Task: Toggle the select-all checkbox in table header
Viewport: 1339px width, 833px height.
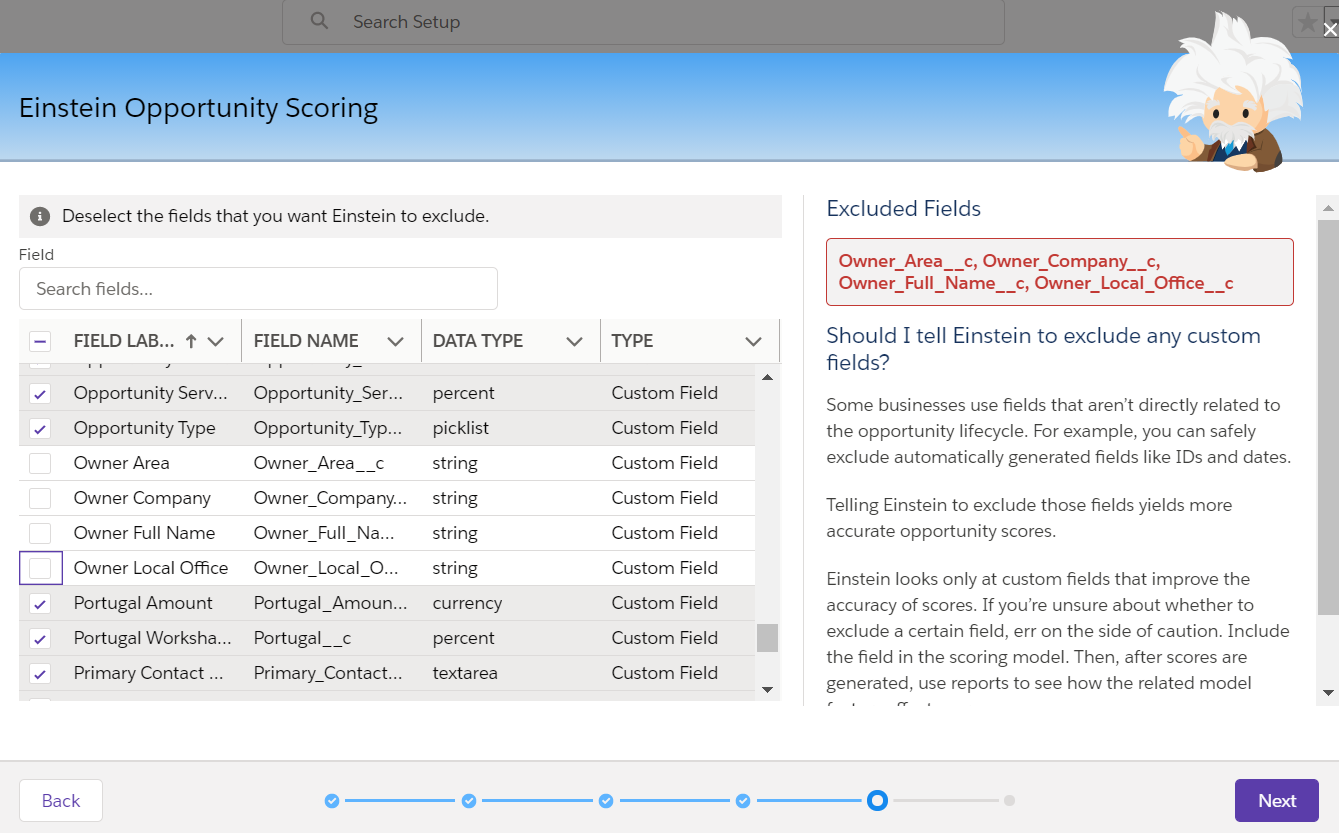Action: coord(40,341)
